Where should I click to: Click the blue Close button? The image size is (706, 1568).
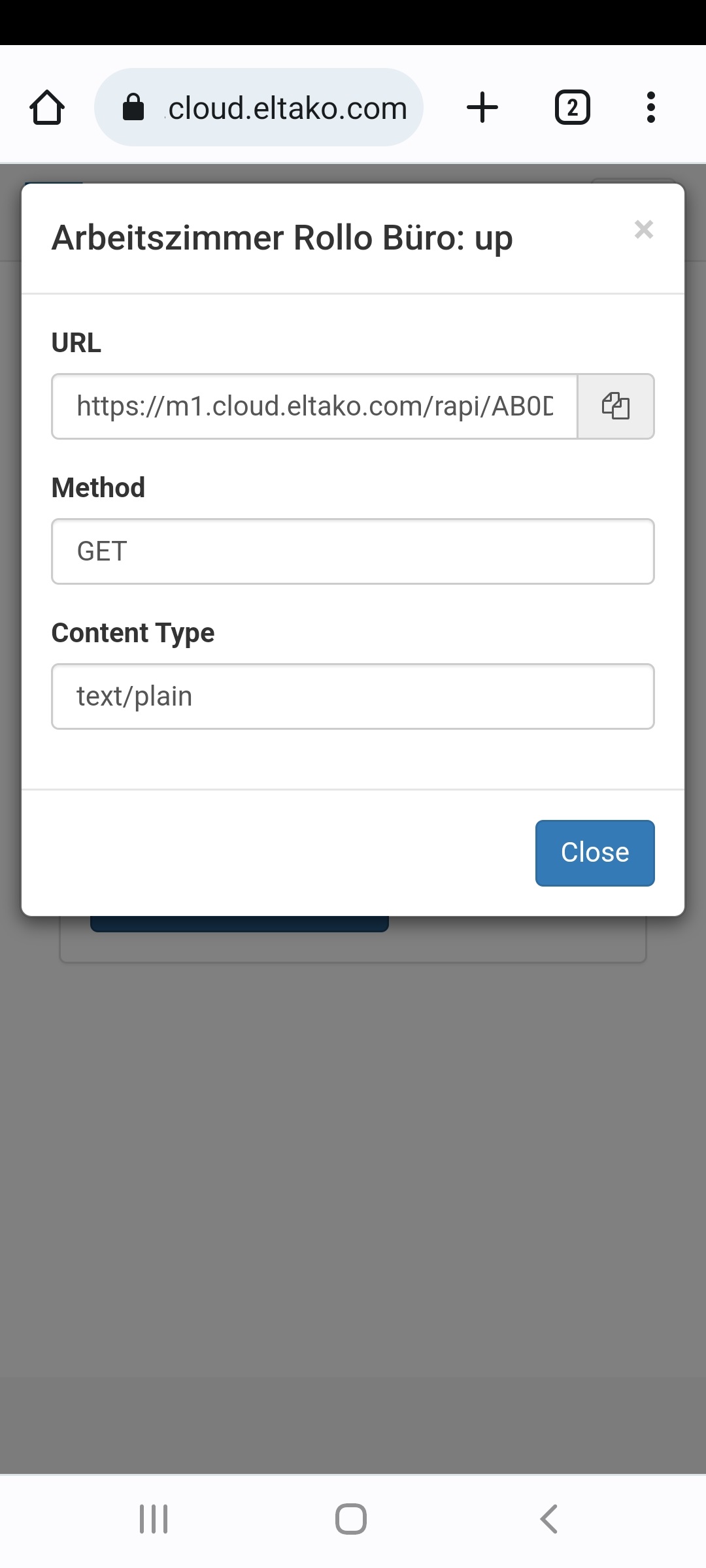pyautogui.click(x=595, y=853)
